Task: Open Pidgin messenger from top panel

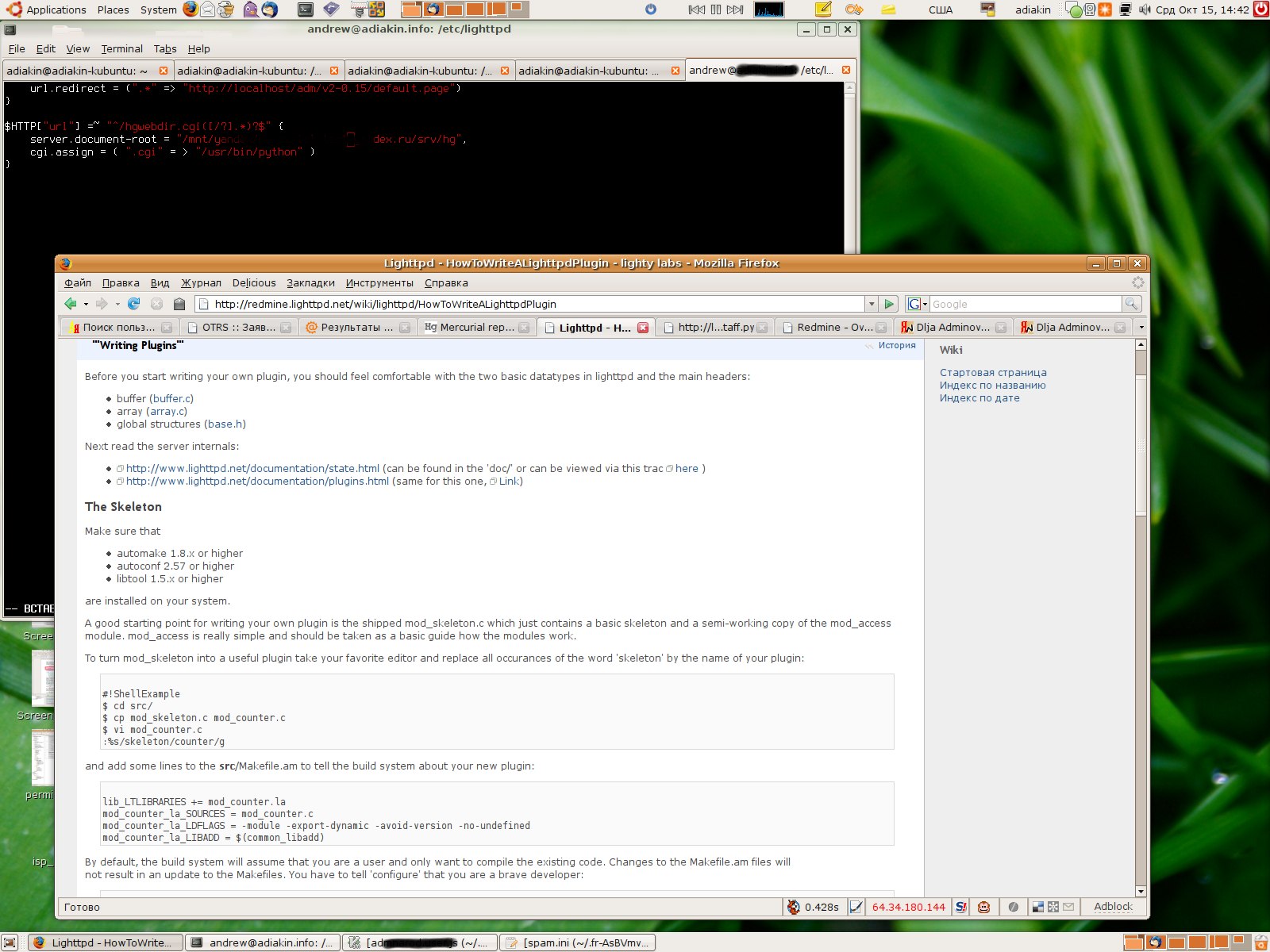Action: pos(251,10)
